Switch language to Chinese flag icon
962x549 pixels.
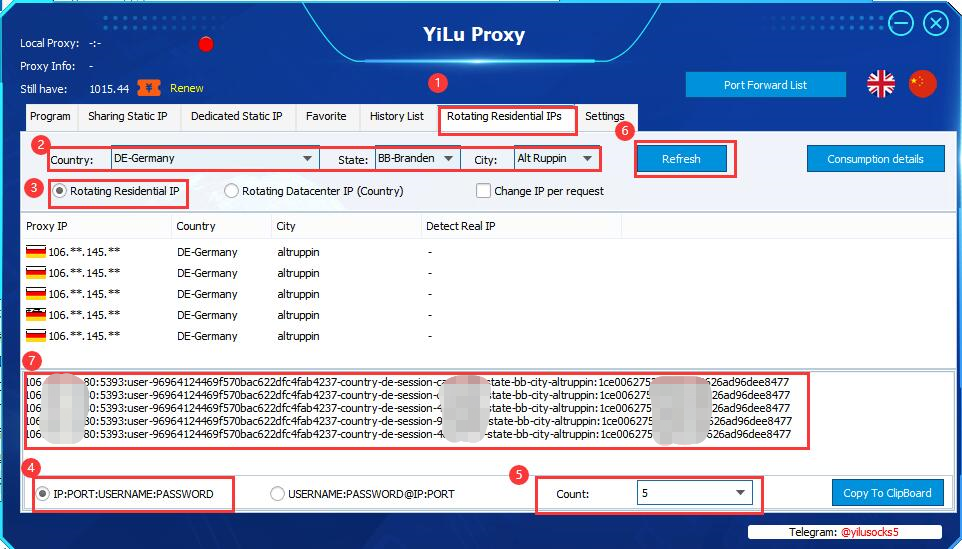click(922, 84)
